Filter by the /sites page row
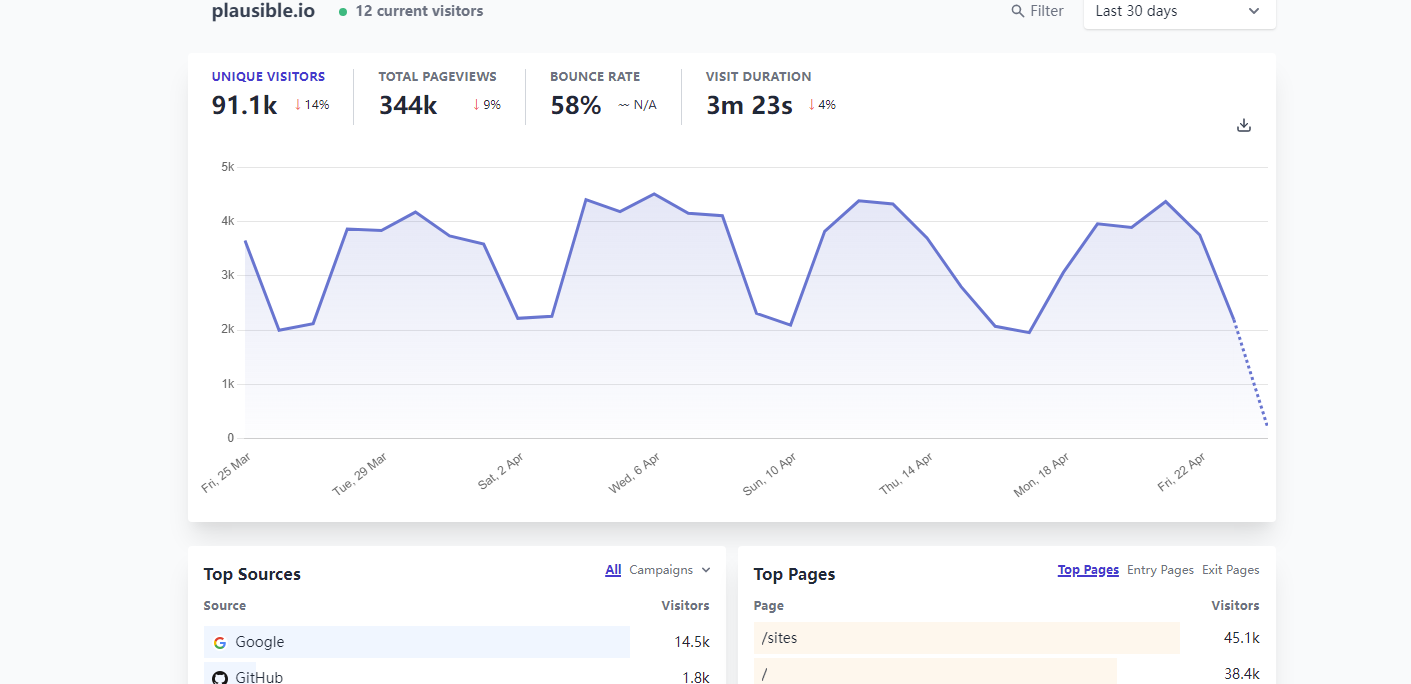The image size is (1411, 684). [x=780, y=638]
